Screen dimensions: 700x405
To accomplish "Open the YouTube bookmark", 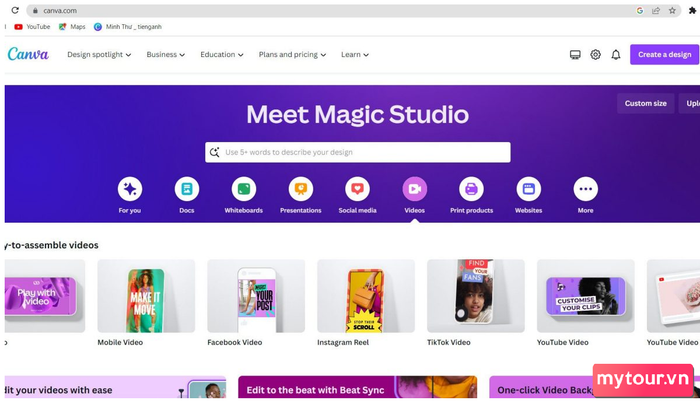I will [32, 27].
